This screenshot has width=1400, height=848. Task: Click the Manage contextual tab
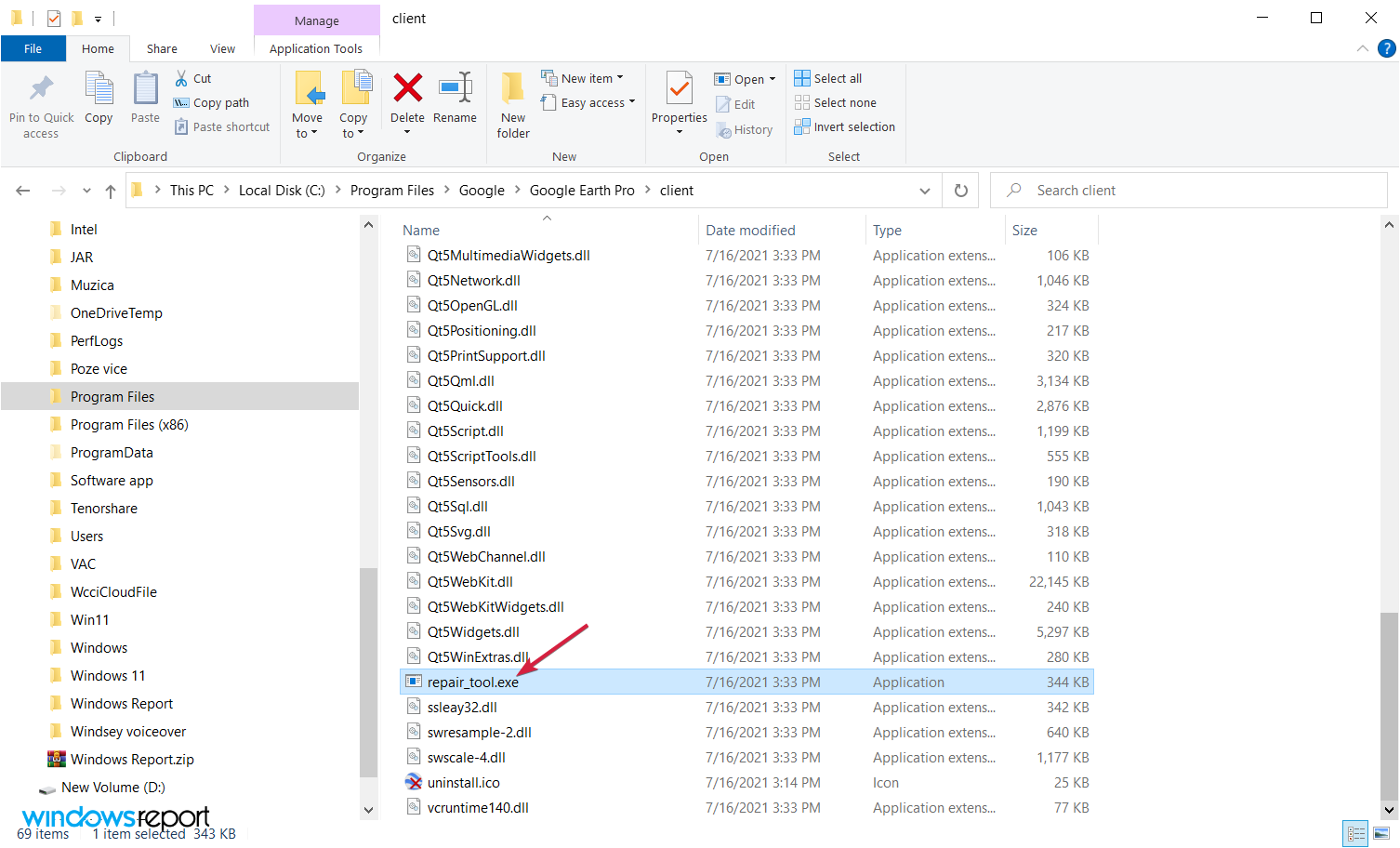coord(317,20)
